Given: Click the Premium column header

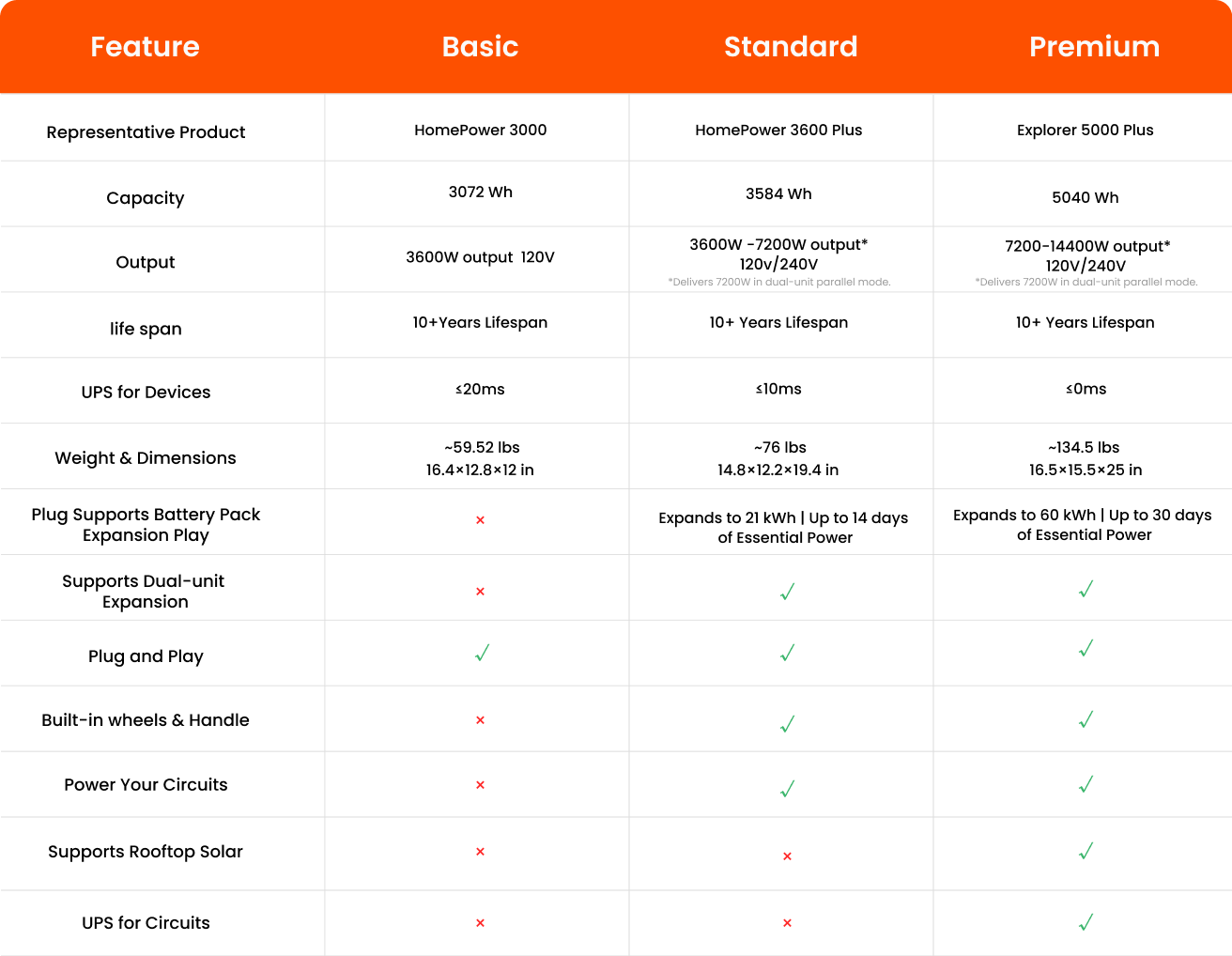Looking at the screenshot, I should pyautogui.click(x=1094, y=47).
